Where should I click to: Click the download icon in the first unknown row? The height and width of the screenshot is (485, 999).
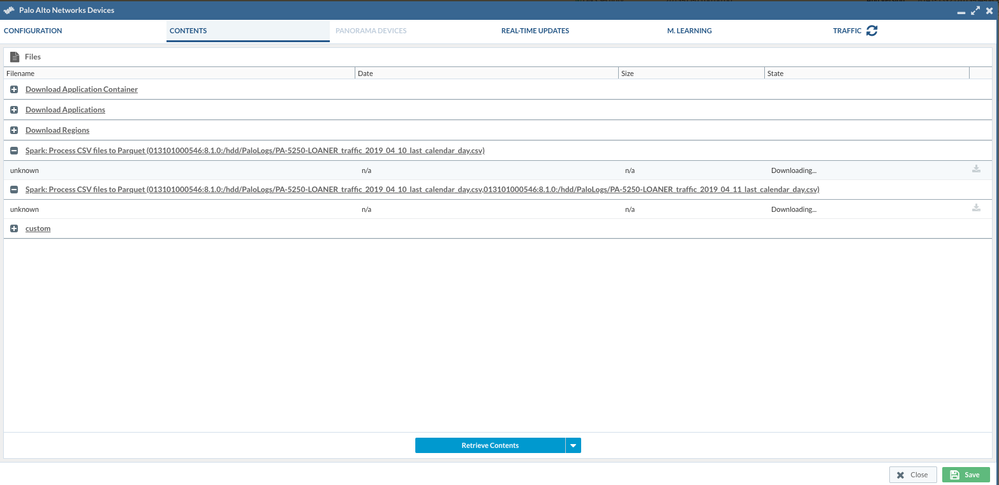pos(976,170)
